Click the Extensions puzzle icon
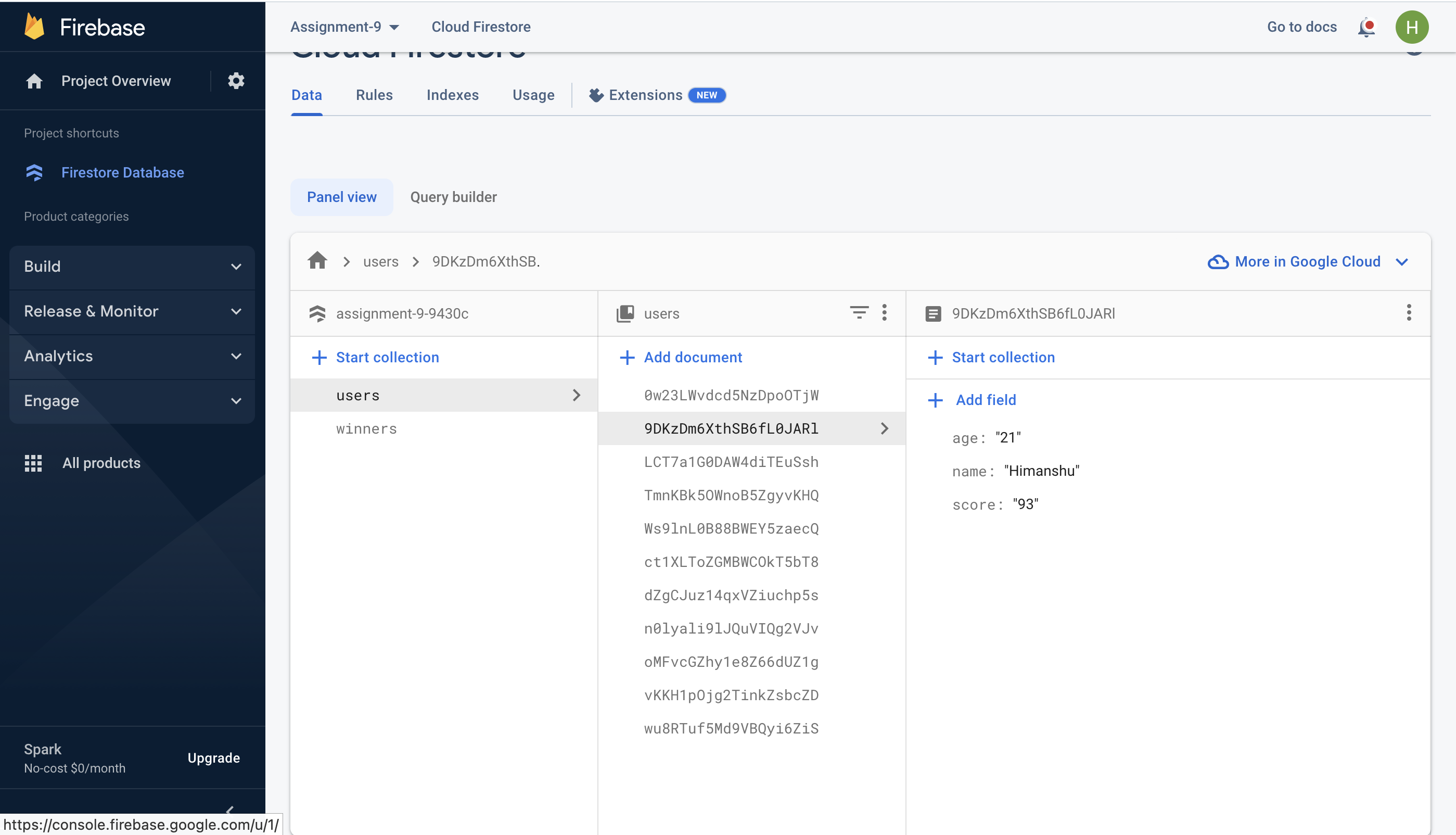 (x=596, y=95)
